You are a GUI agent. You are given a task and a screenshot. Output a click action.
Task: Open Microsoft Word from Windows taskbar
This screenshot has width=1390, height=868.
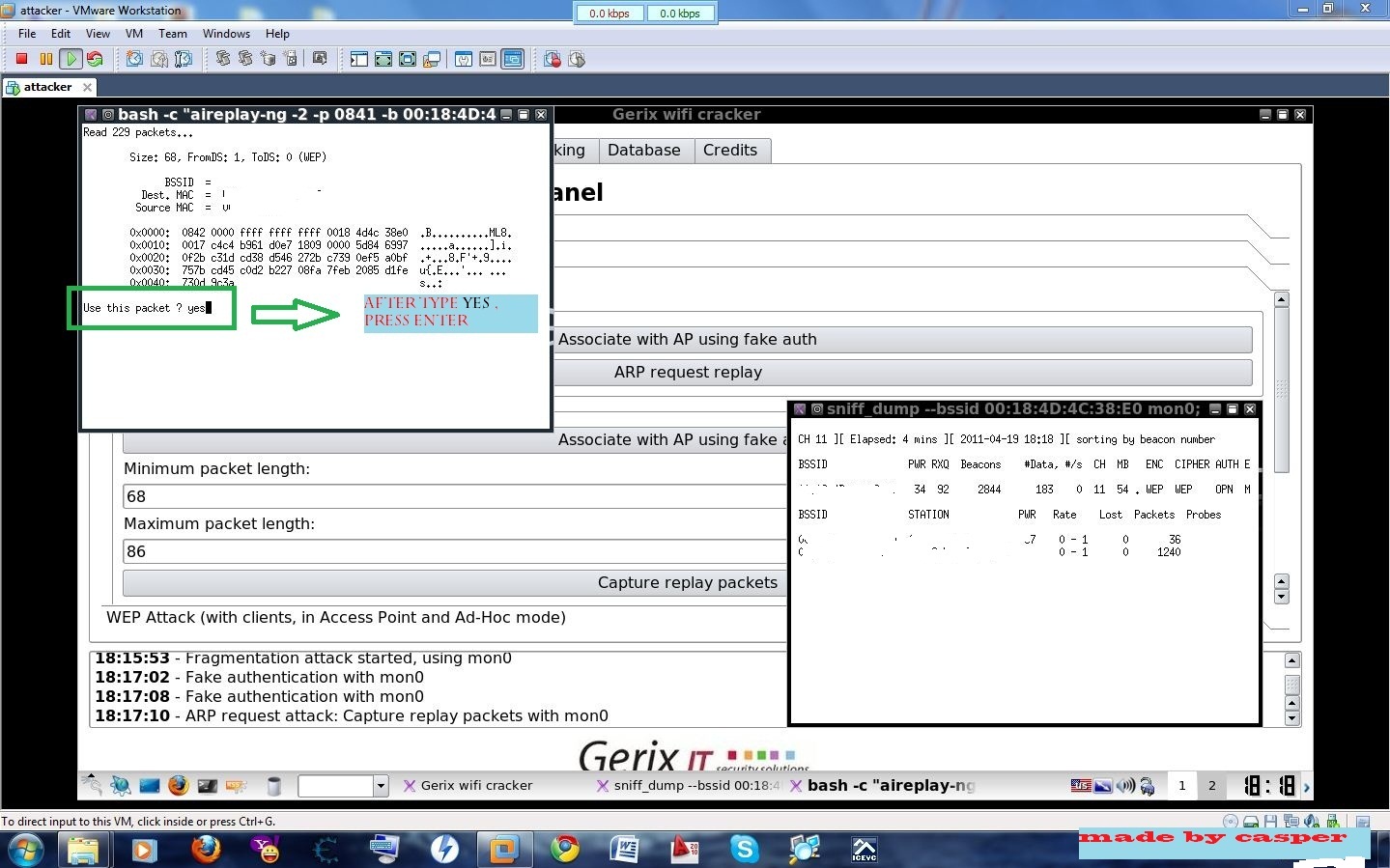pos(625,849)
